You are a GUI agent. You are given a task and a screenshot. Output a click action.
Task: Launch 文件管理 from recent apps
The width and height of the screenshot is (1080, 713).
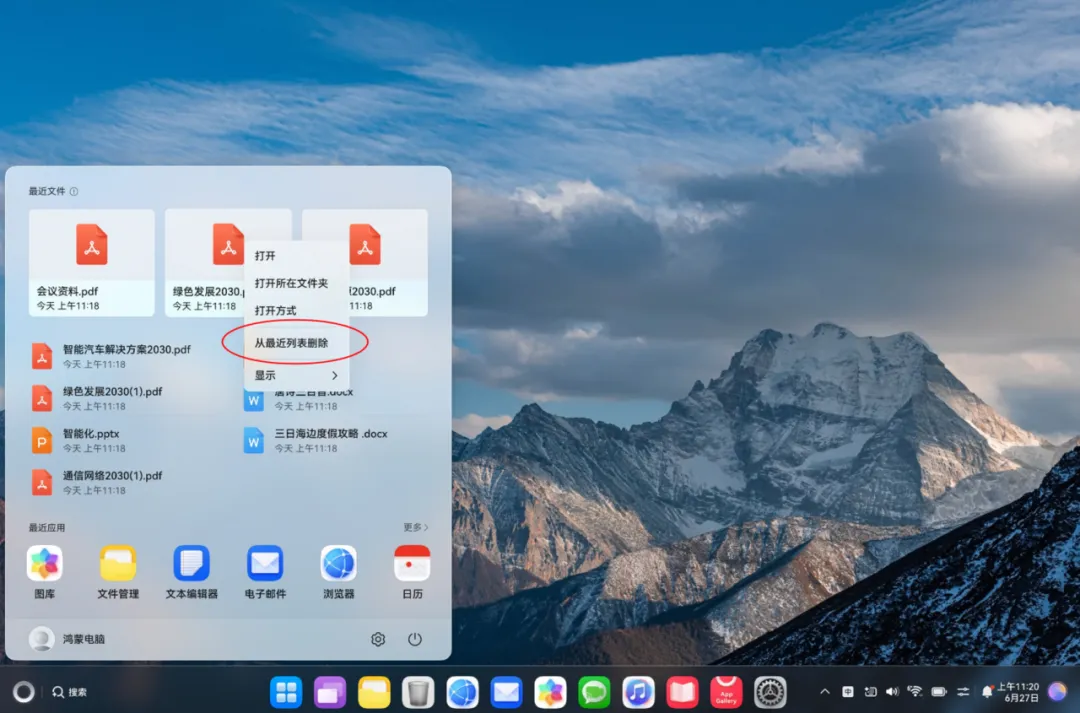(x=118, y=572)
